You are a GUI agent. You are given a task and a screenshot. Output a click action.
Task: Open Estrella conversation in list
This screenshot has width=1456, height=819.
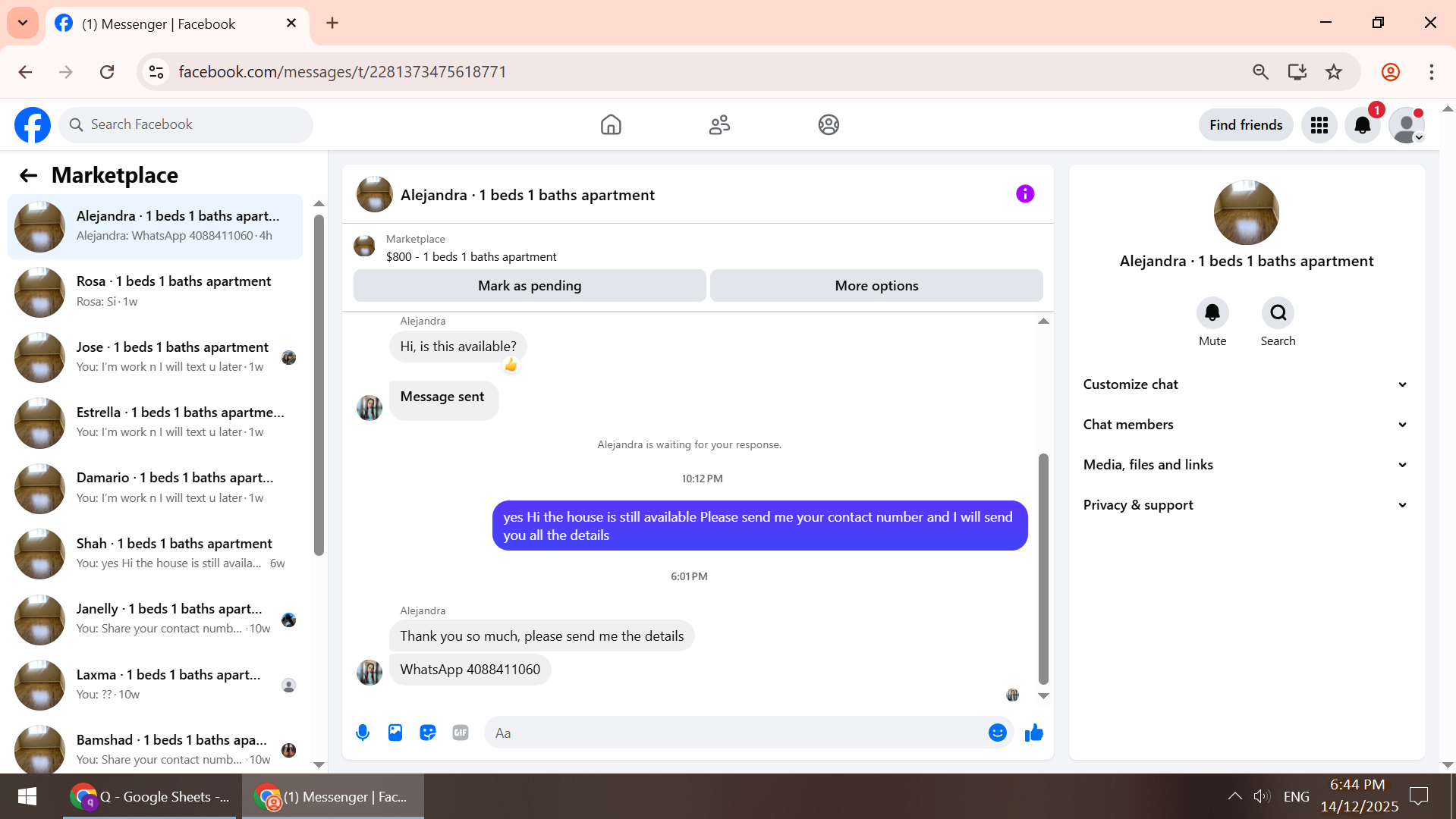coord(156,423)
